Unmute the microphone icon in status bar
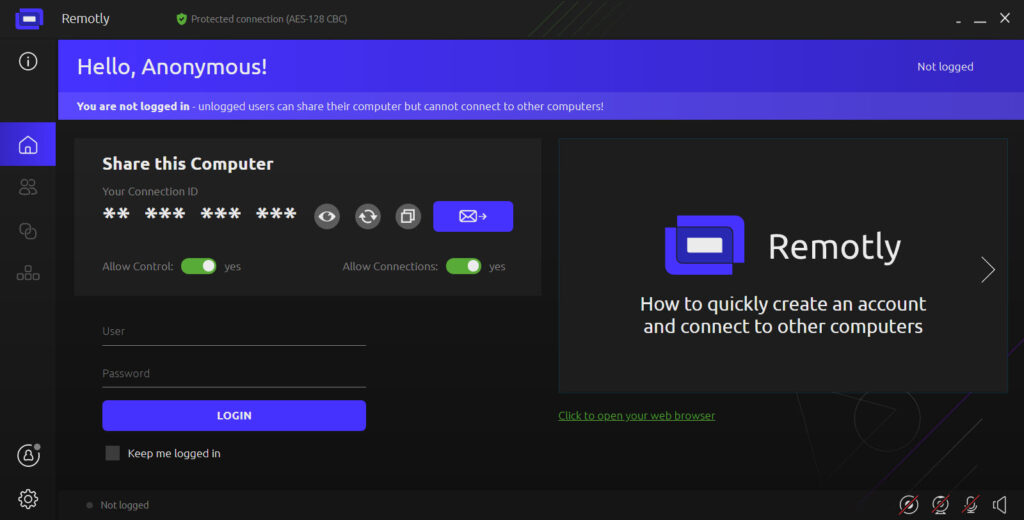The width and height of the screenshot is (1024, 520). 971,504
